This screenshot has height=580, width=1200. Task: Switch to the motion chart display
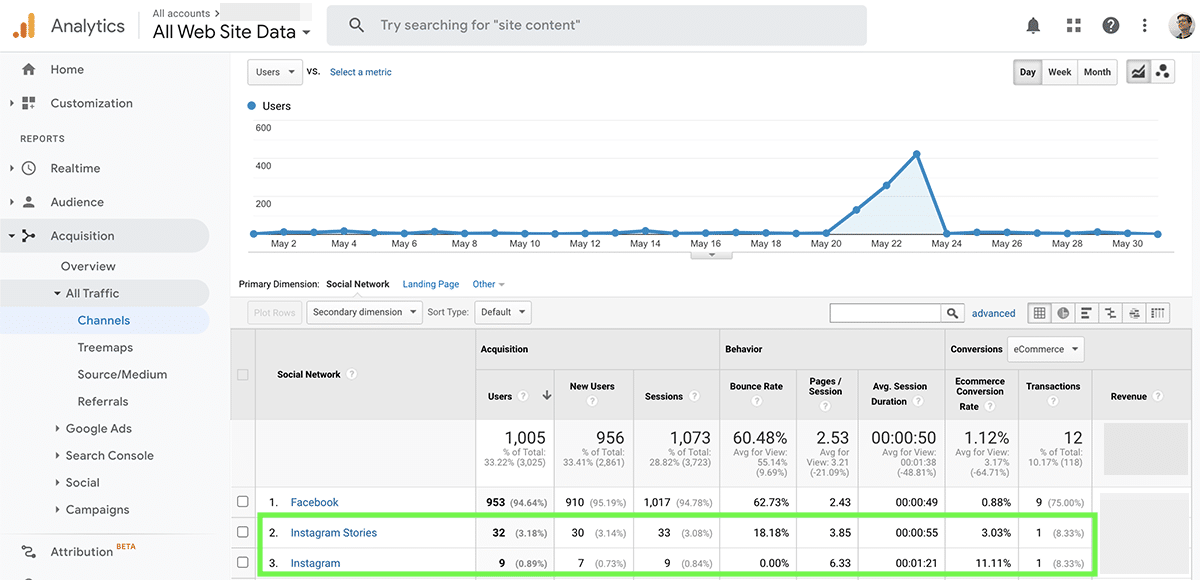tap(1163, 72)
